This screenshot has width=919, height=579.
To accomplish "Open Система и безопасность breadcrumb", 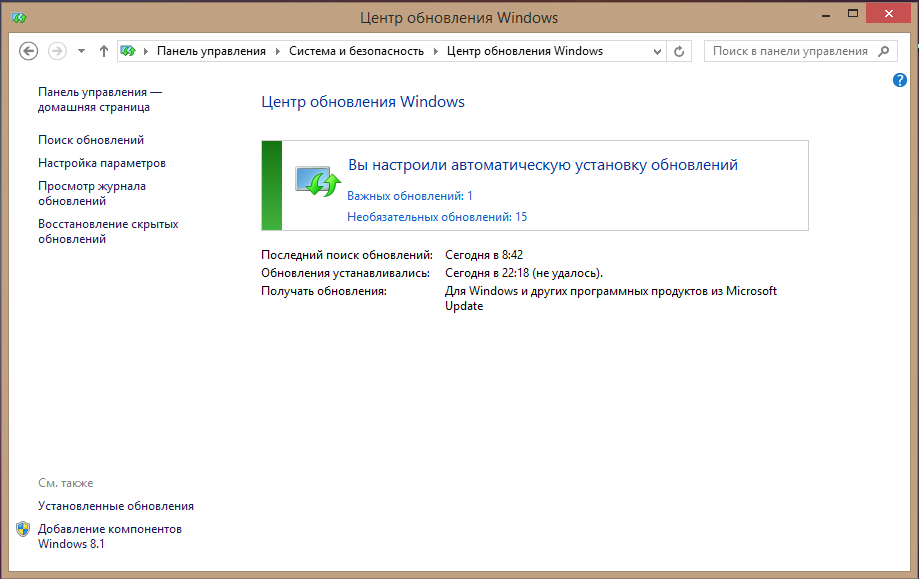I will (356, 51).
